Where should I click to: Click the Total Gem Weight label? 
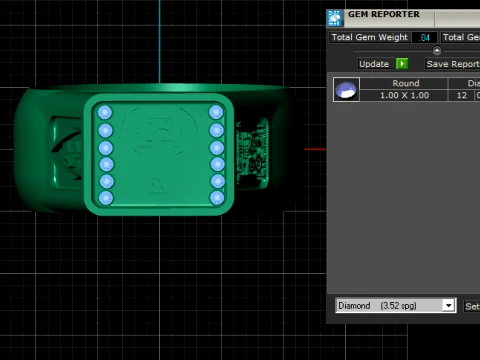pos(370,37)
